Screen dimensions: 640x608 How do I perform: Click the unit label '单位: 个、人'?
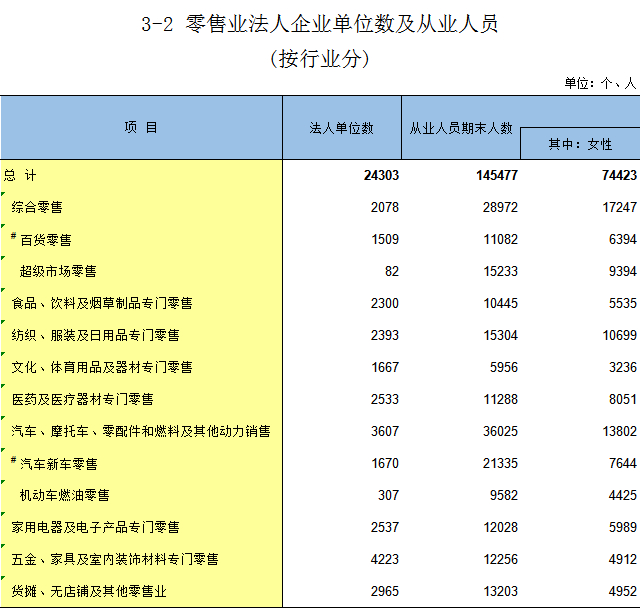(600, 83)
